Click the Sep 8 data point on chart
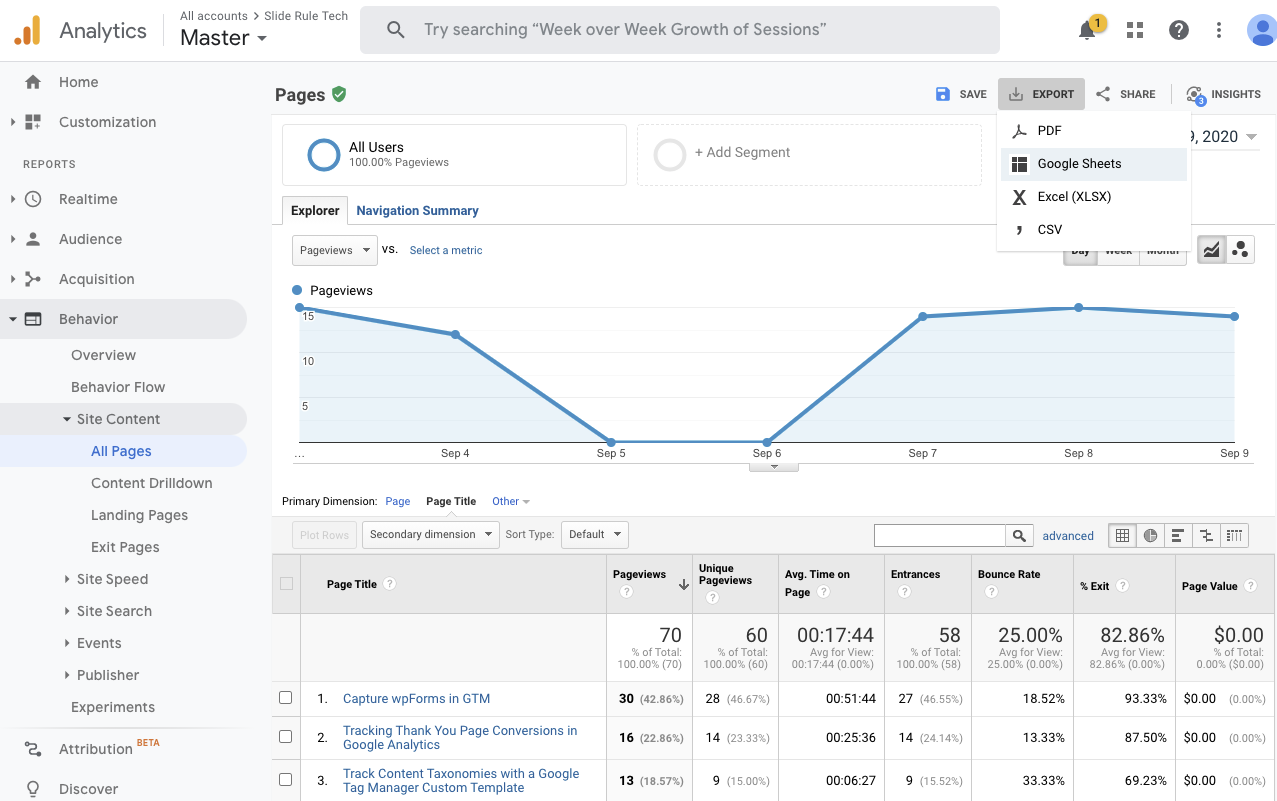The height and width of the screenshot is (801, 1277). pyautogui.click(x=1078, y=308)
